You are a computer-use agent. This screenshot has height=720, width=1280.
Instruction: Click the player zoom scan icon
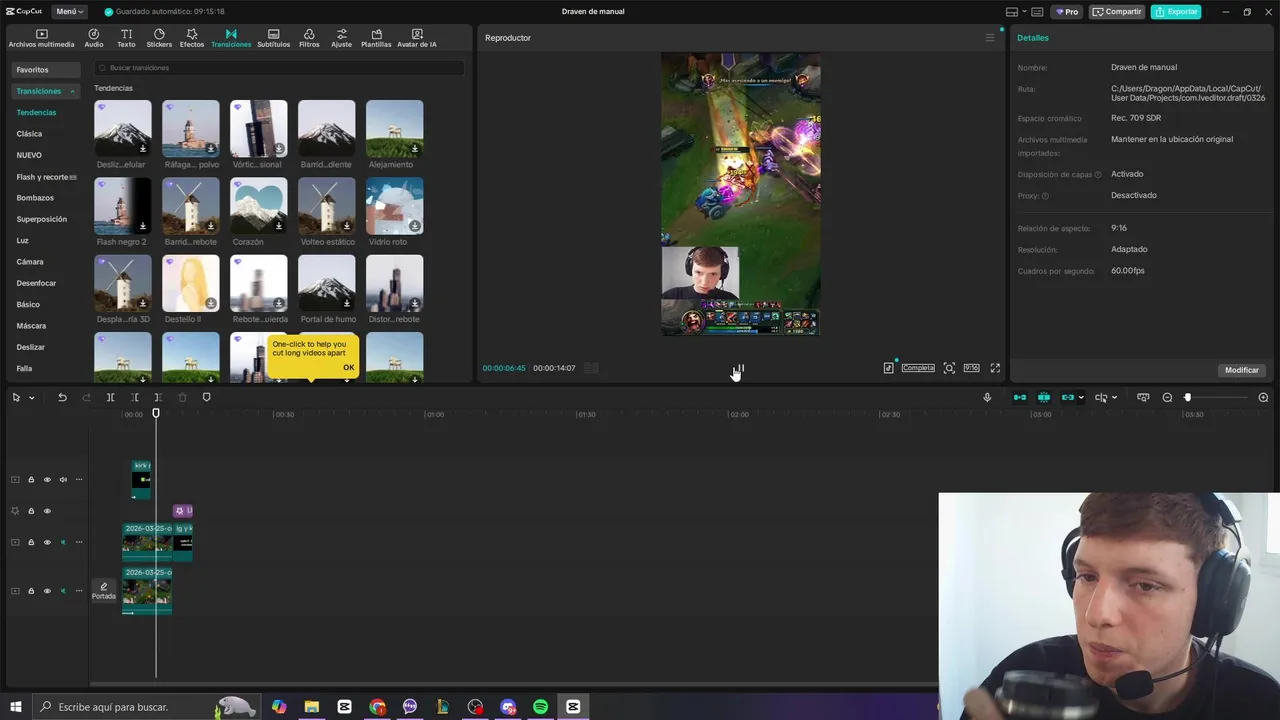949,368
